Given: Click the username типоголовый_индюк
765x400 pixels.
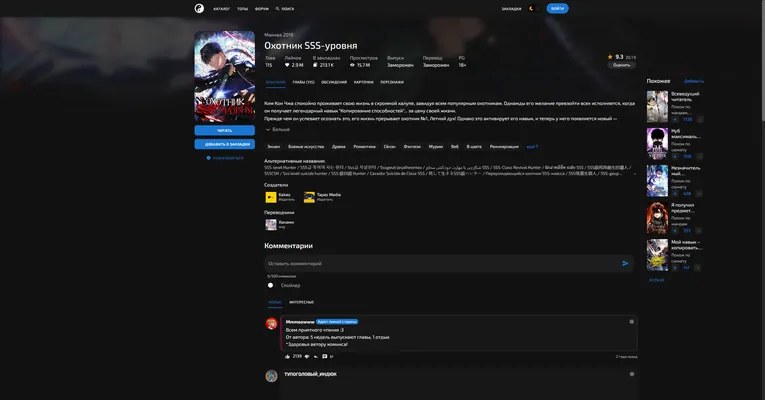Looking at the screenshot, I should tap(310, 374).
